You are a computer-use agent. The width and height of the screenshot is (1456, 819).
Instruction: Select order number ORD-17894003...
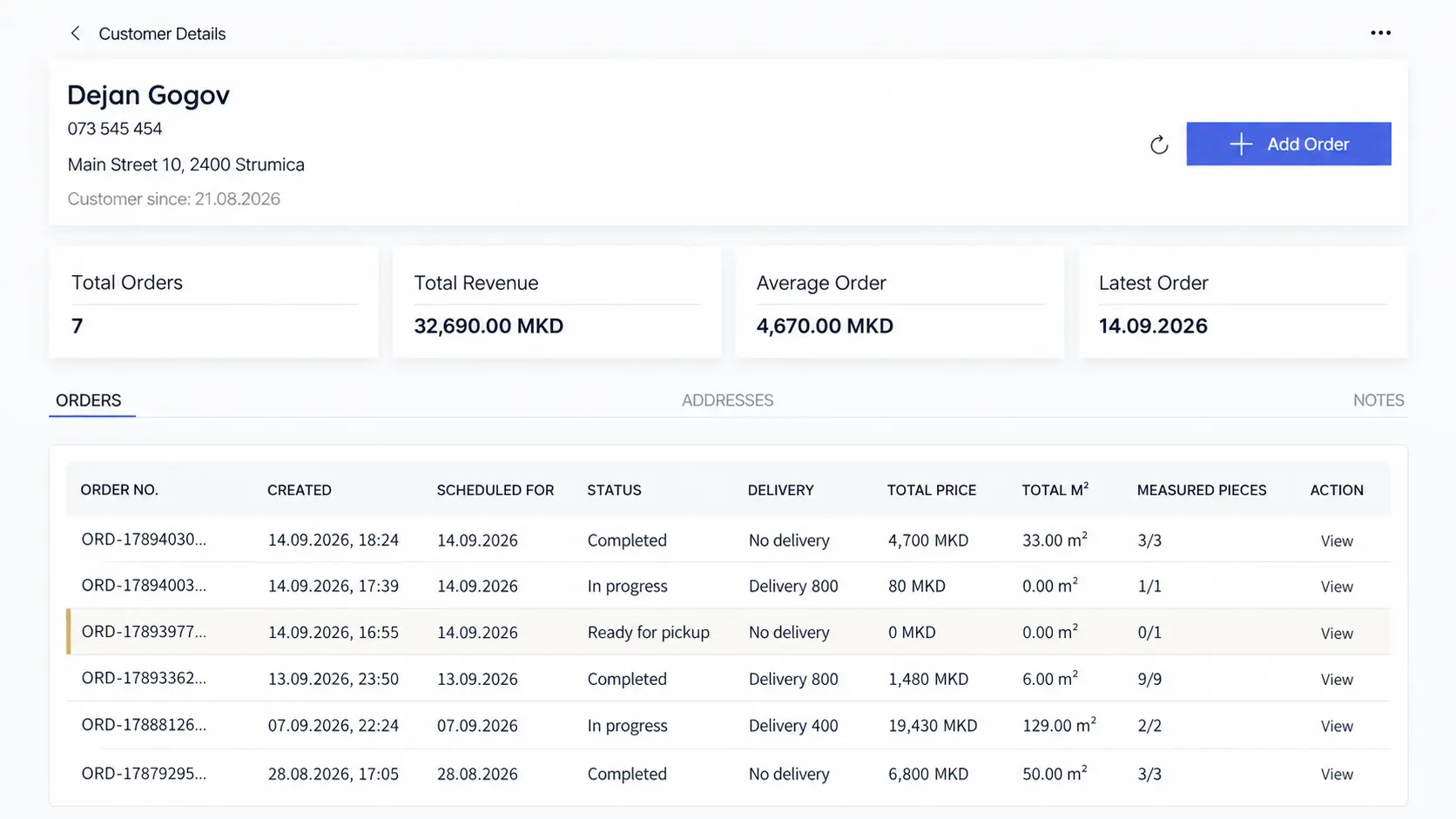[144, 586]
